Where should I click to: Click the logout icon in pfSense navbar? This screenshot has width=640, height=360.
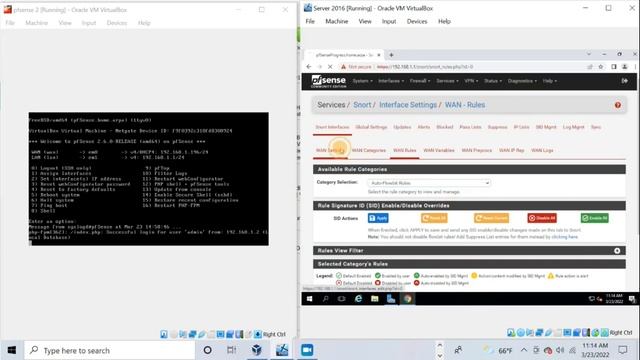[x=624, y=81]
